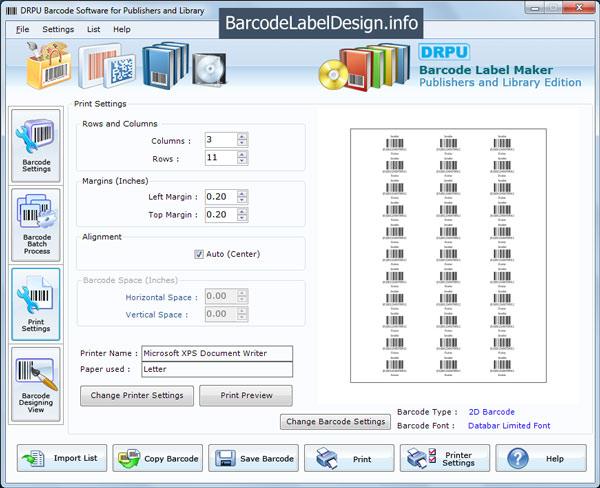Click the Print Preview button
This screenshot has width=600, height=488.
246,395
